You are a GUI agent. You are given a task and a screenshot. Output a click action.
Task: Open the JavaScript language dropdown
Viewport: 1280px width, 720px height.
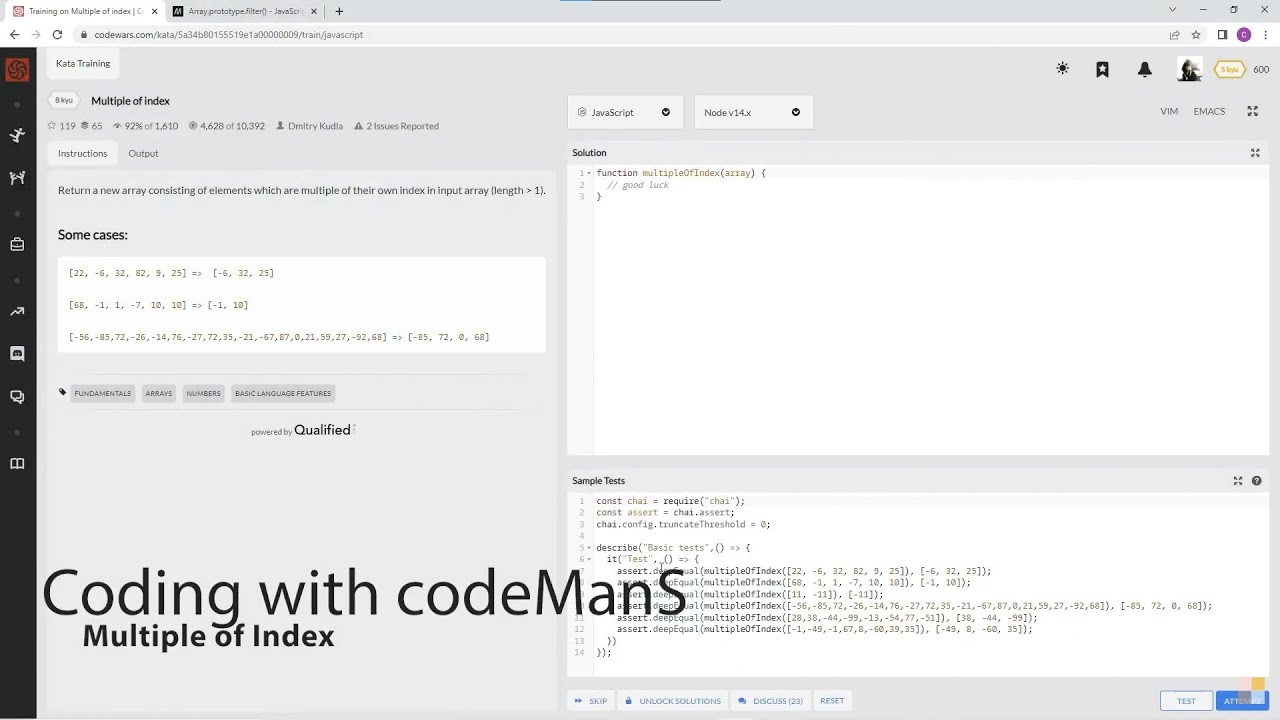point(625,112)
